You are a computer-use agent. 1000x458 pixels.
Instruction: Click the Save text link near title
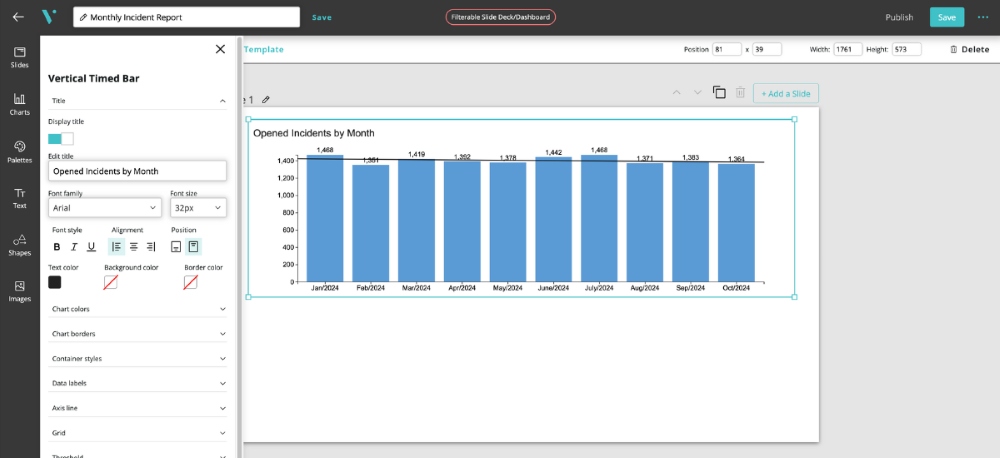(321, 17)
